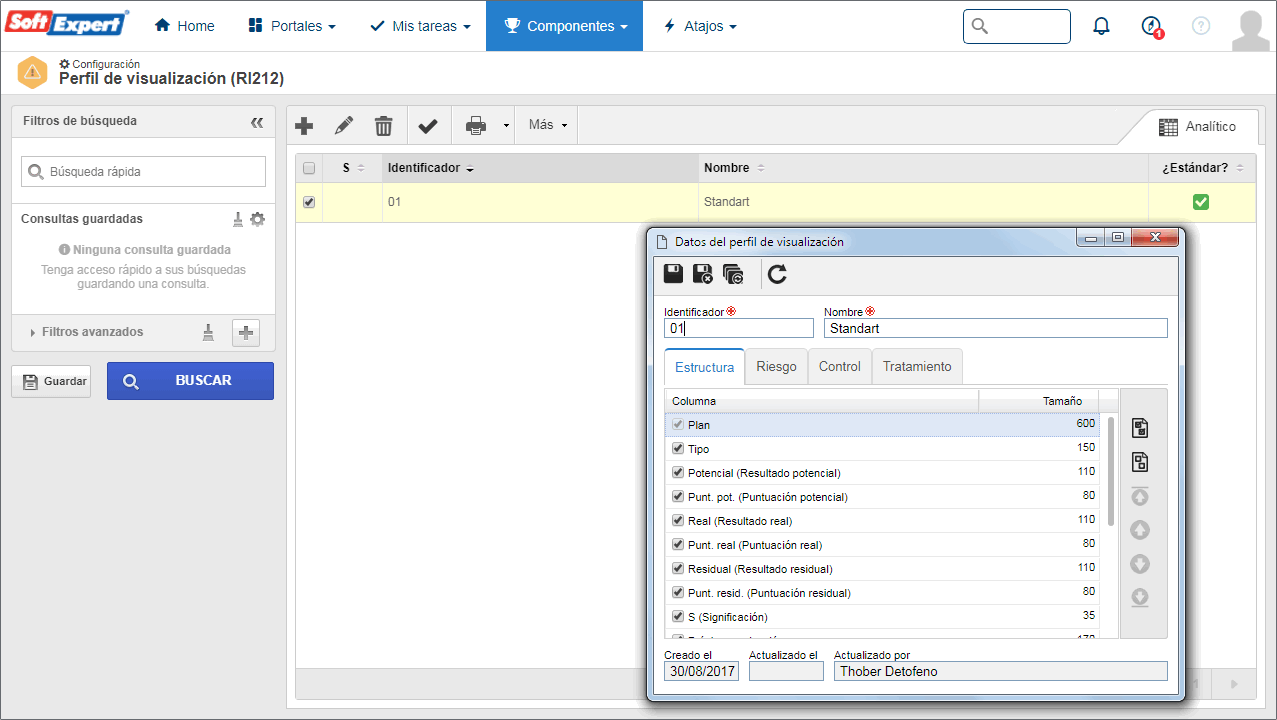The width and height of the screenshot is (1277, 720).
Task: Open saved queries settings gear
Action: 258,219
